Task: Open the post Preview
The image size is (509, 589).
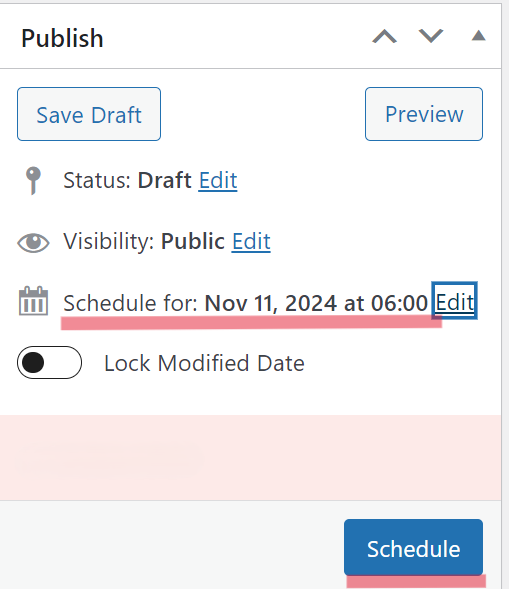Action: point(424,114)
